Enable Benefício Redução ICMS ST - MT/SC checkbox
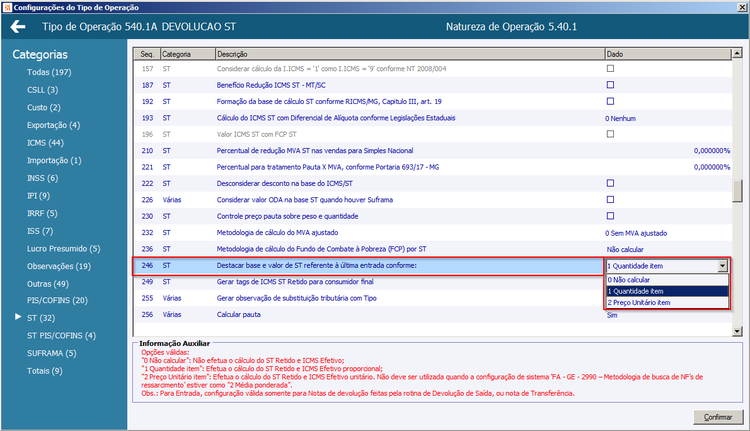 point(610,85)
